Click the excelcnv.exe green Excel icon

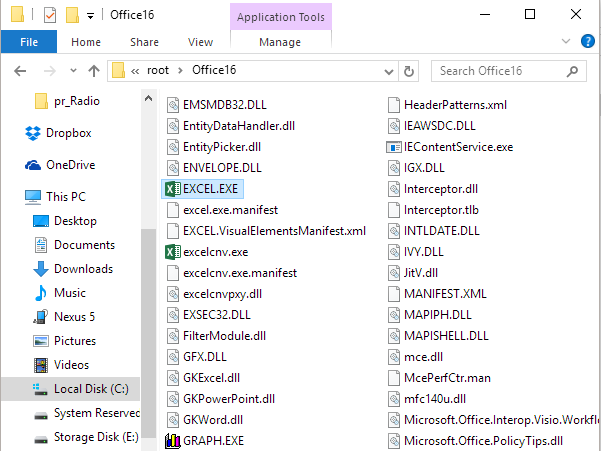(x=173, y=252)
